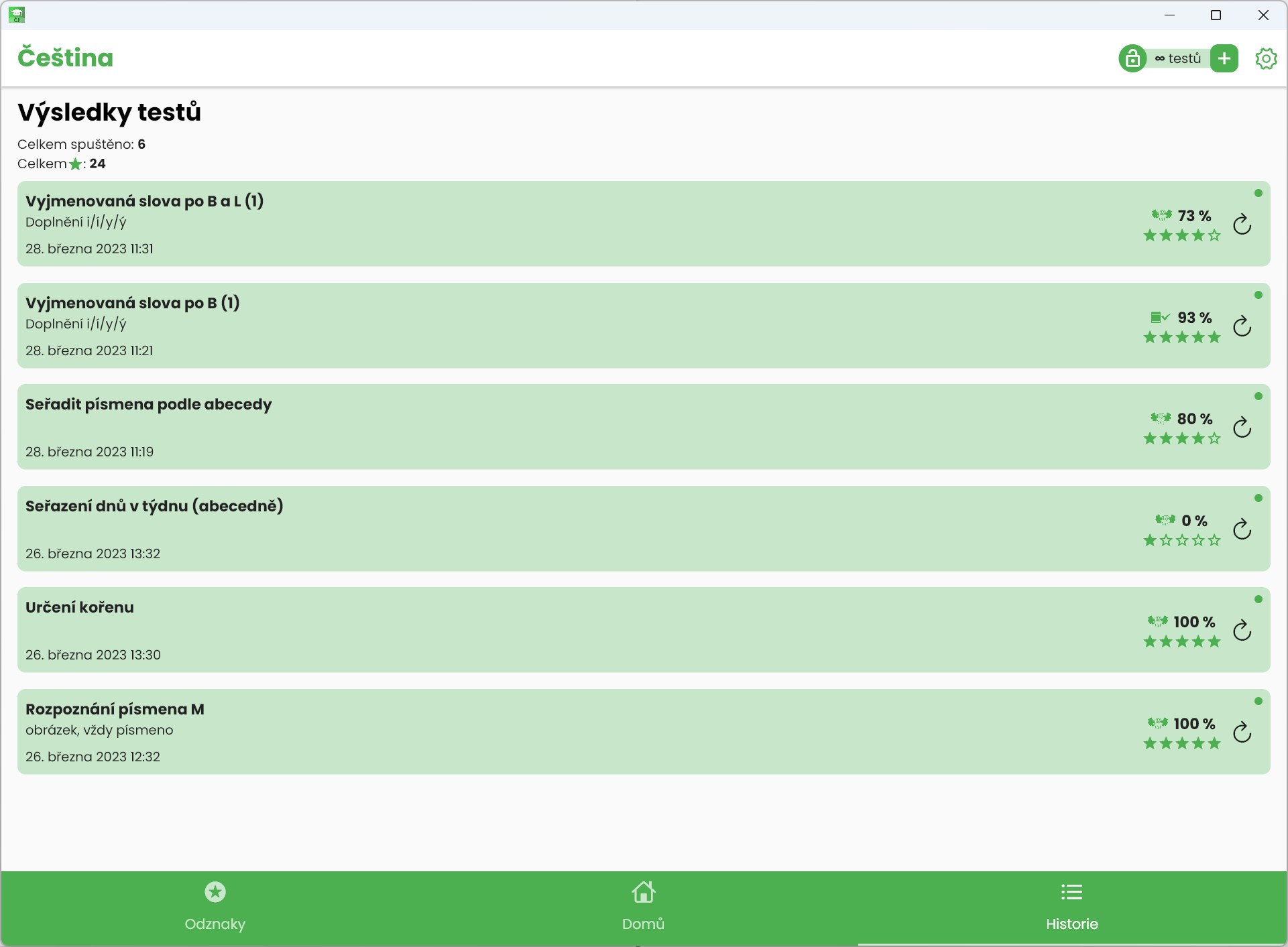Open the settings gear icon
The width and height of the screenshot is (1288, 947).
click(1265, 58)
